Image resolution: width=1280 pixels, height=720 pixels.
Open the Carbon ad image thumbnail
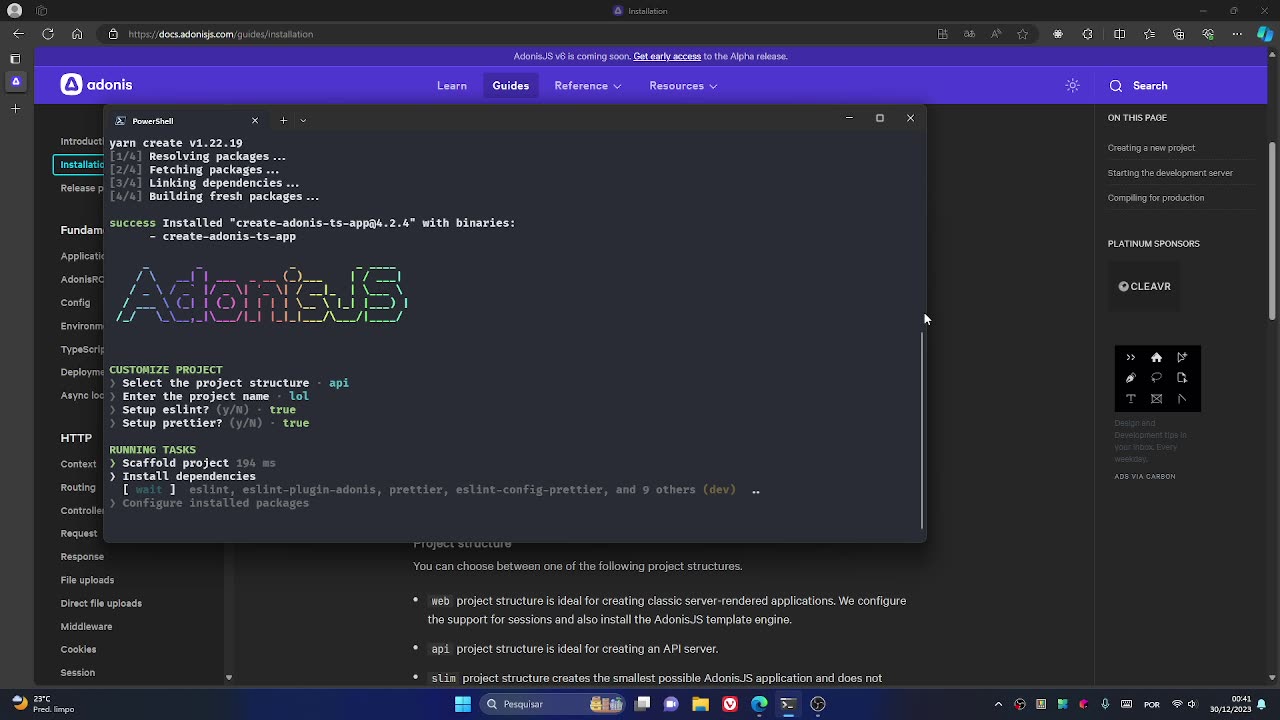(x=1157, y=378)
